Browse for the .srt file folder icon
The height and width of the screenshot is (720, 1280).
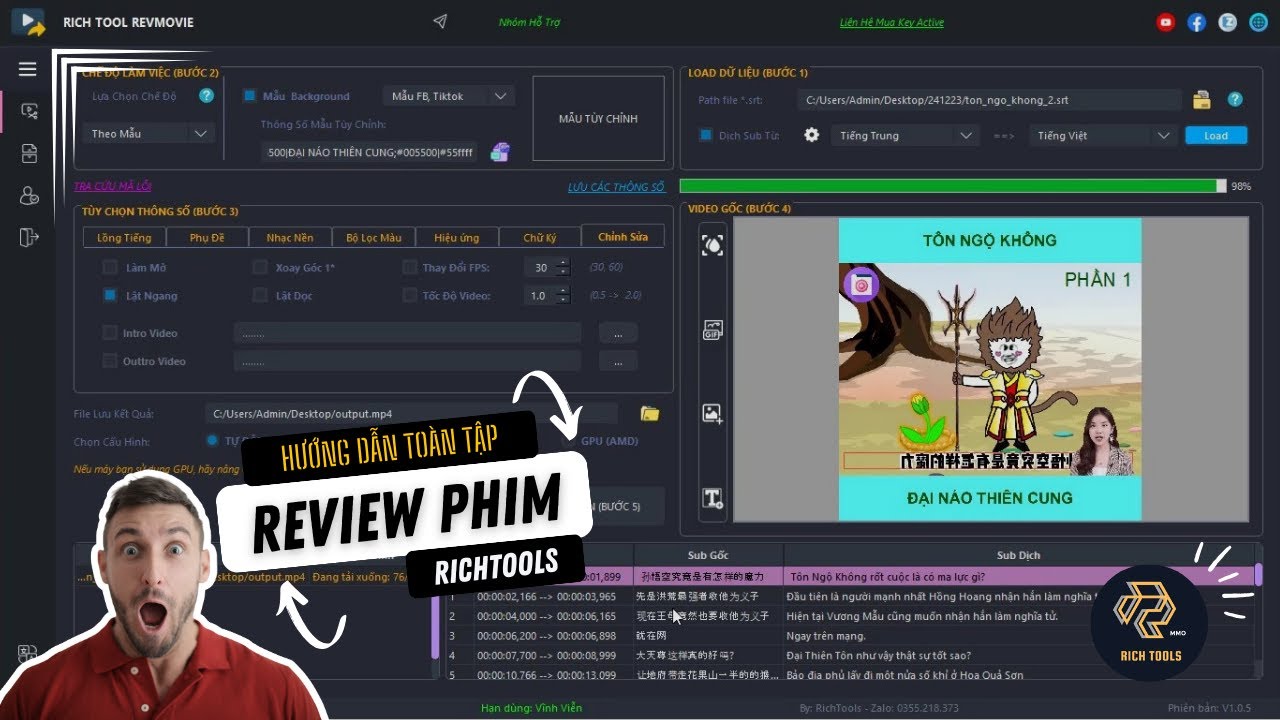(x=1202, y=100)
